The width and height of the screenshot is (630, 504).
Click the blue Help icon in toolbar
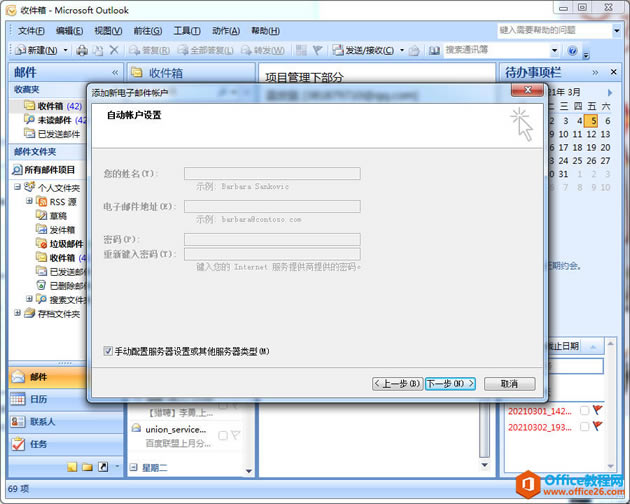tap(573, 50)
